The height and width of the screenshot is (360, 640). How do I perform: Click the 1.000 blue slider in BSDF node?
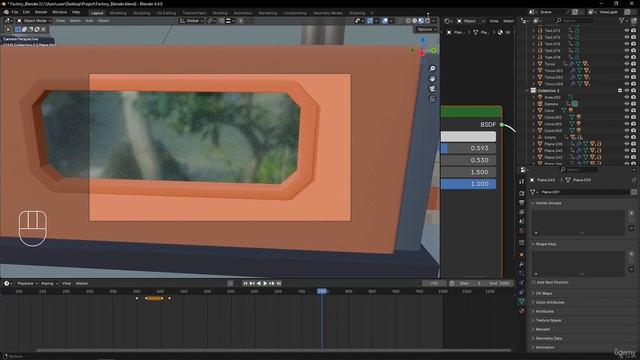(468, 184)
